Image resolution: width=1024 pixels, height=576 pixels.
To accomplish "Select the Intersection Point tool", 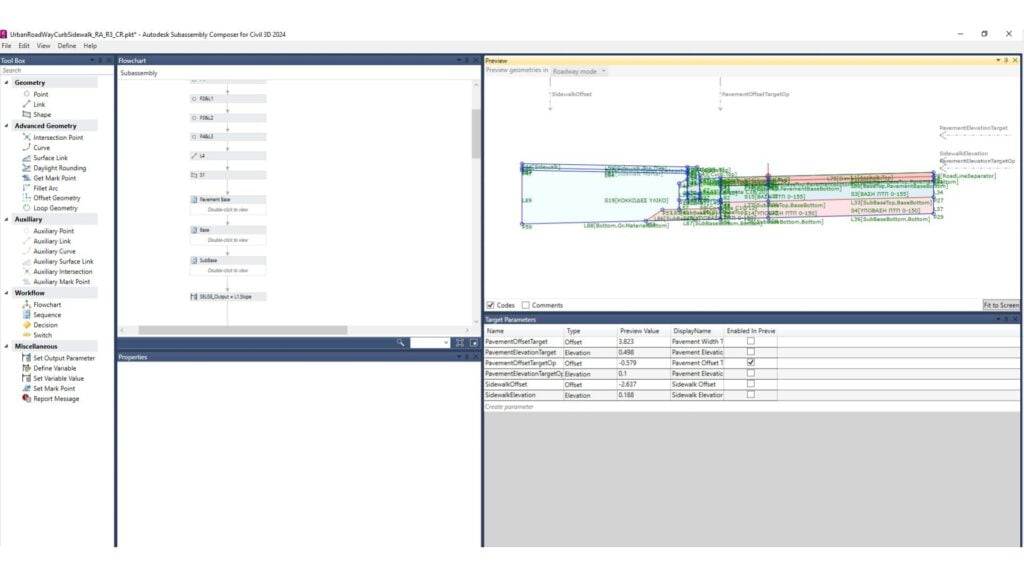I will 58,137.
